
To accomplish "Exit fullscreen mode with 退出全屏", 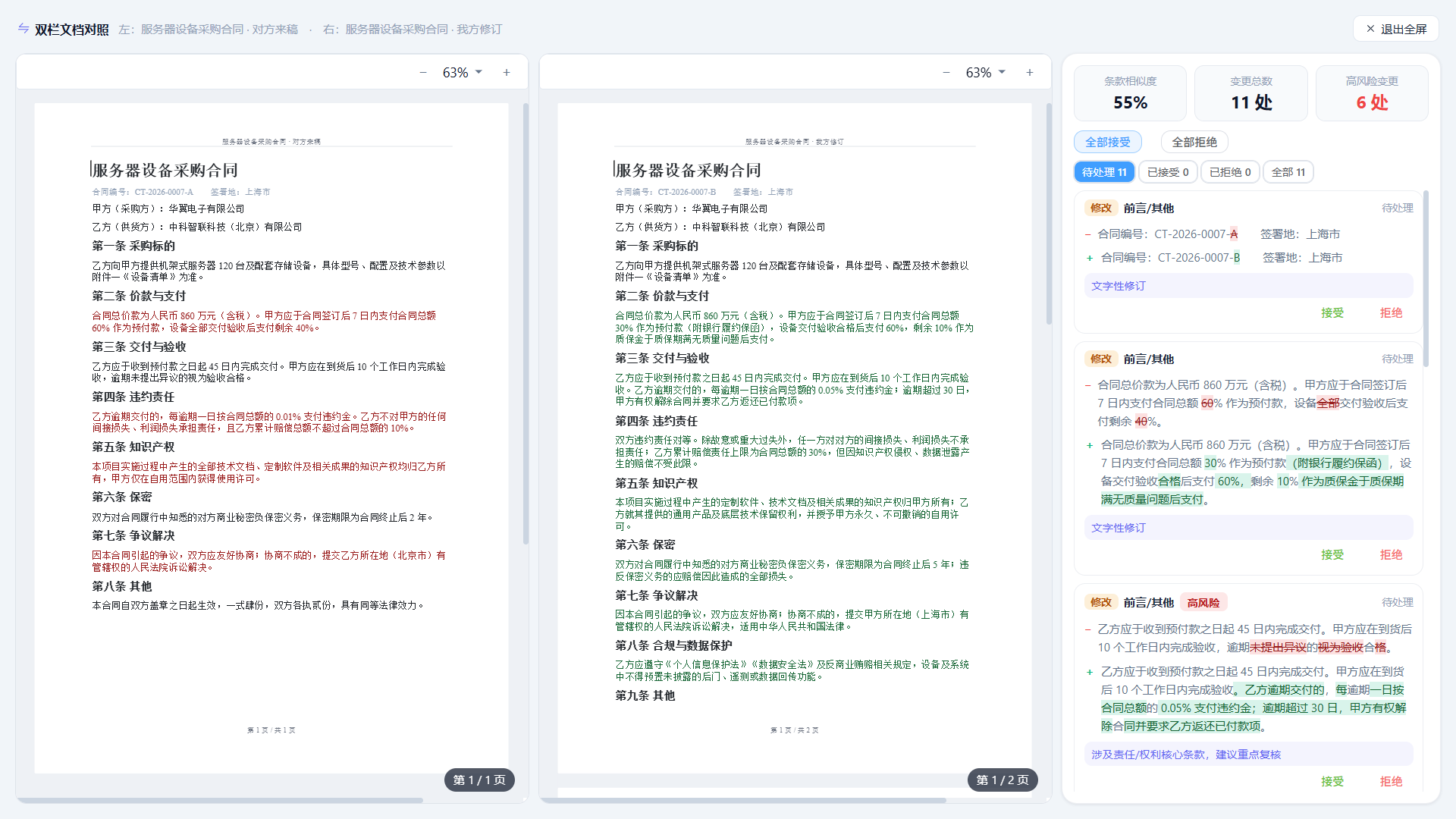I will tap(1396, 29).
